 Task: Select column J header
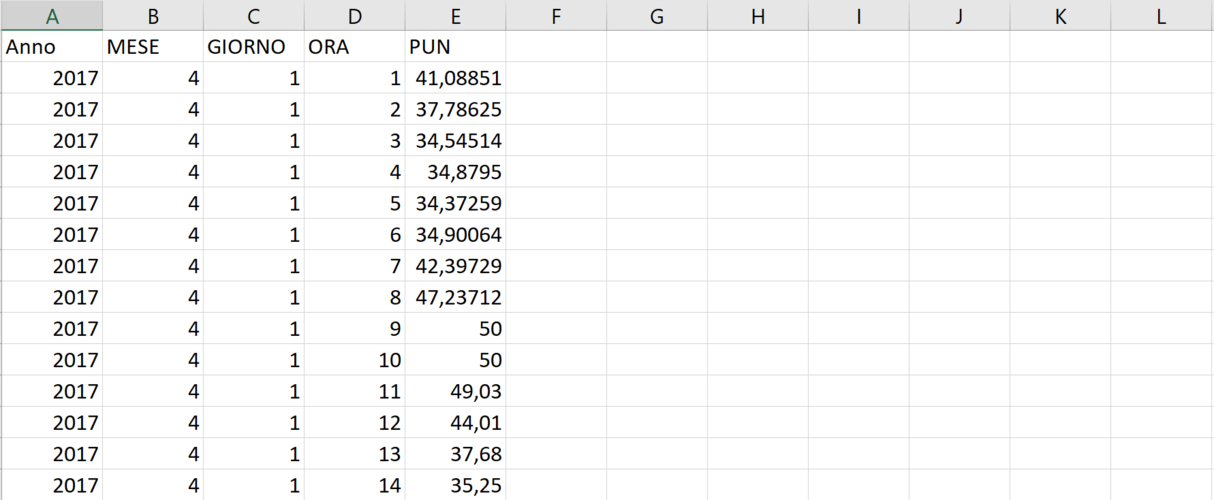tap(960, 15)
